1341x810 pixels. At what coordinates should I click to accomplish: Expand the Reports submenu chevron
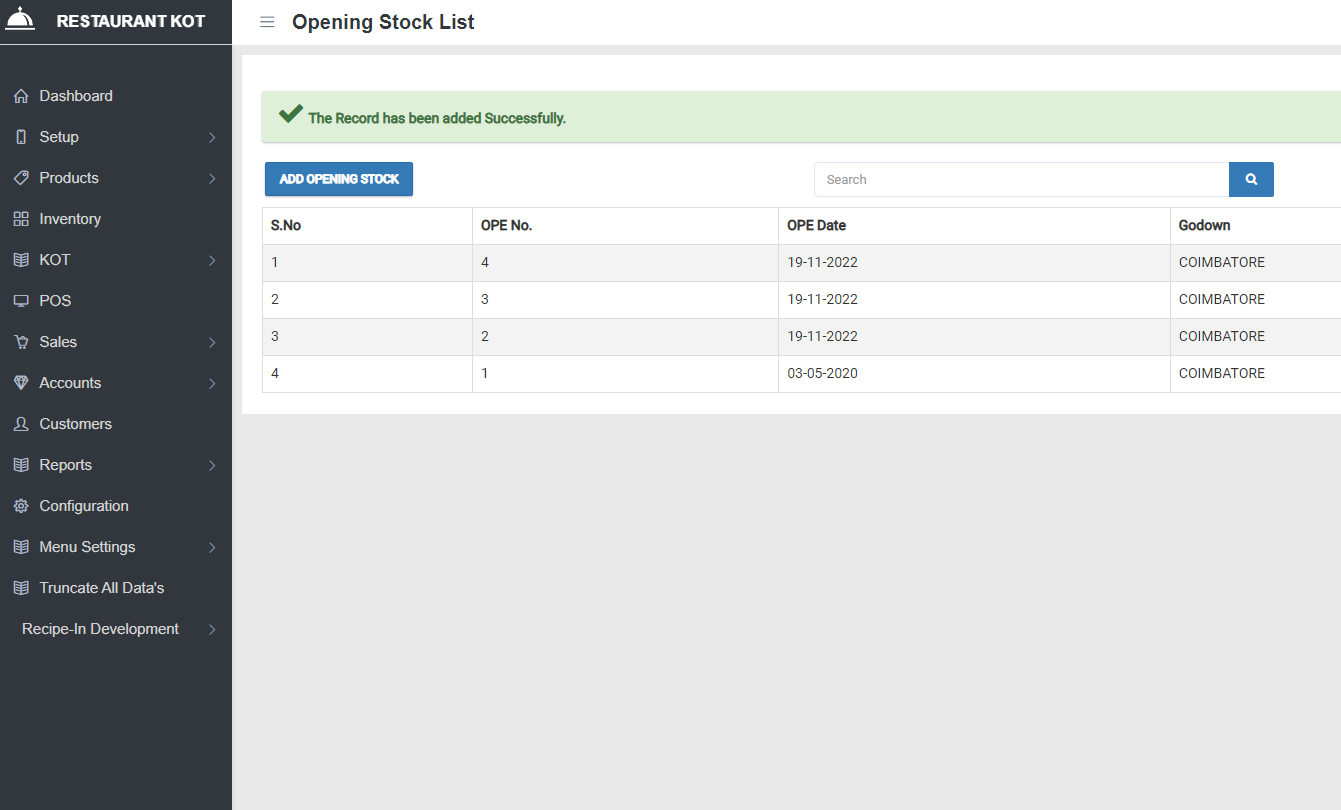tap(212, 466)
